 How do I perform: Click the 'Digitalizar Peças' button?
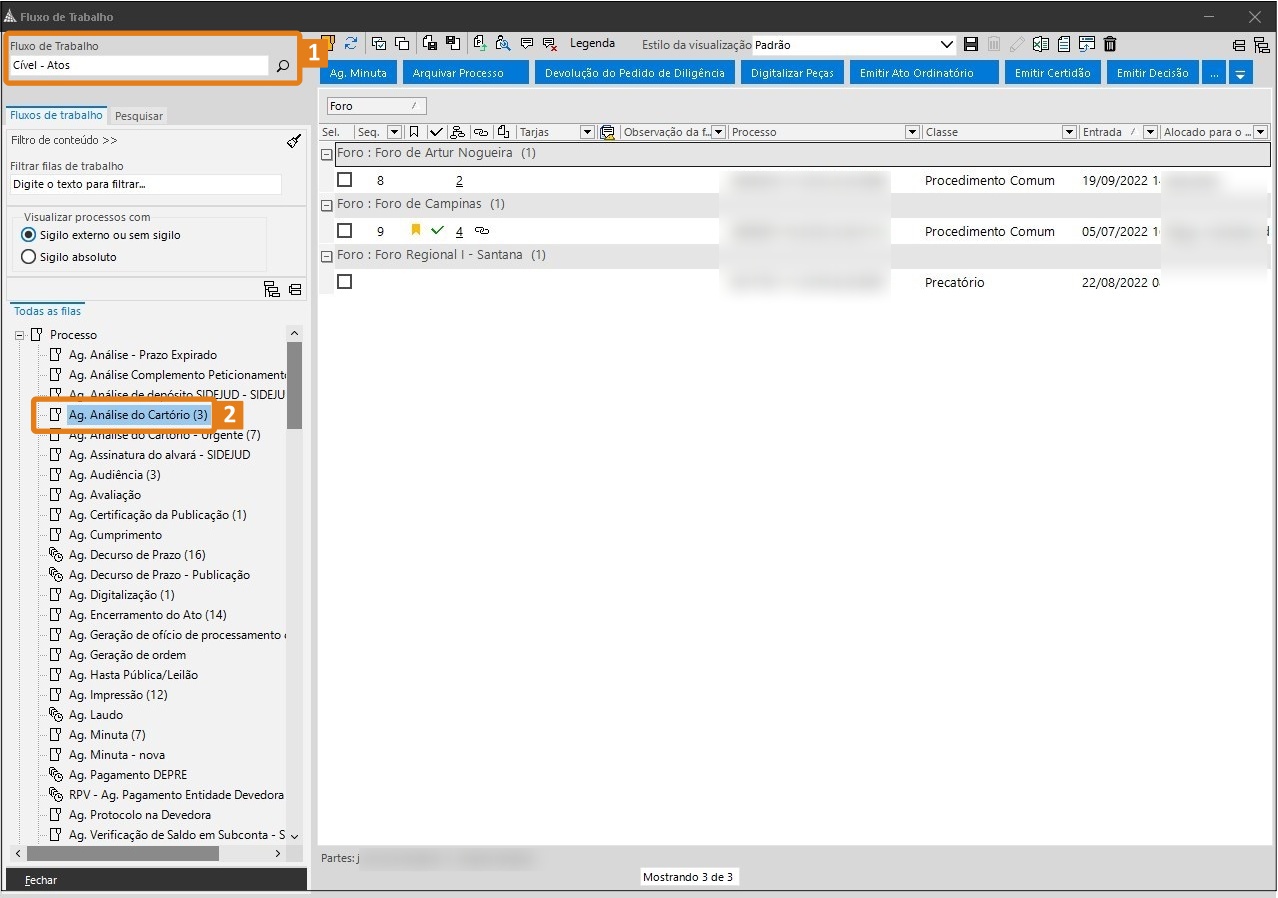(x=792, y=73)
